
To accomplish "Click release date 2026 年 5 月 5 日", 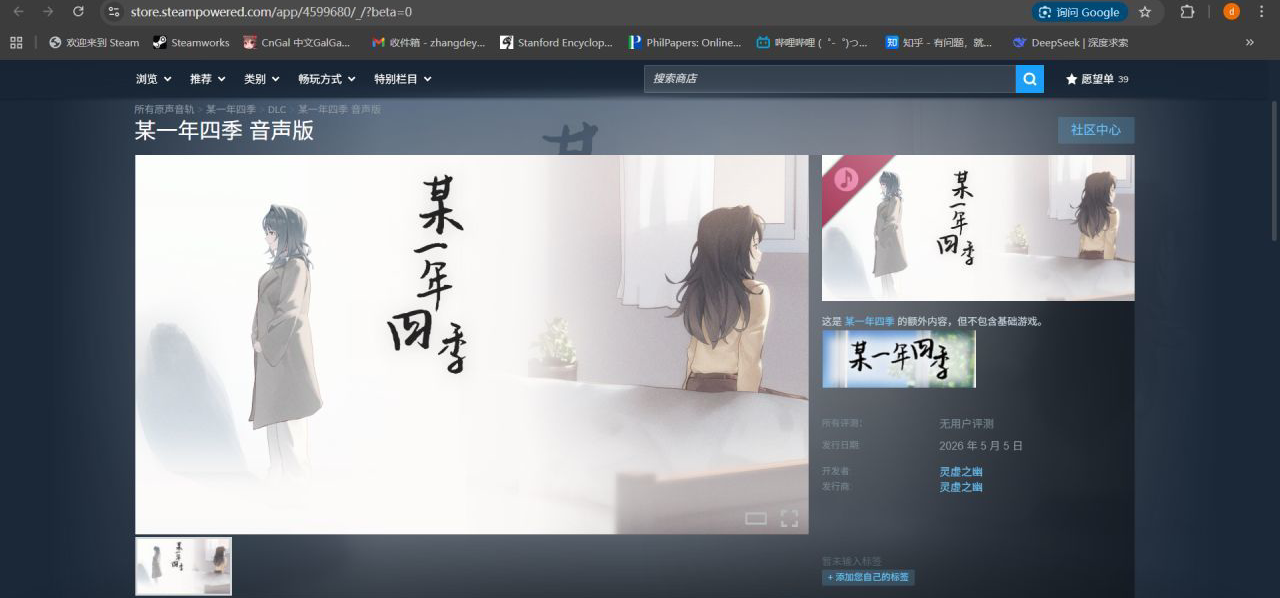I will (x=981, y=446).
